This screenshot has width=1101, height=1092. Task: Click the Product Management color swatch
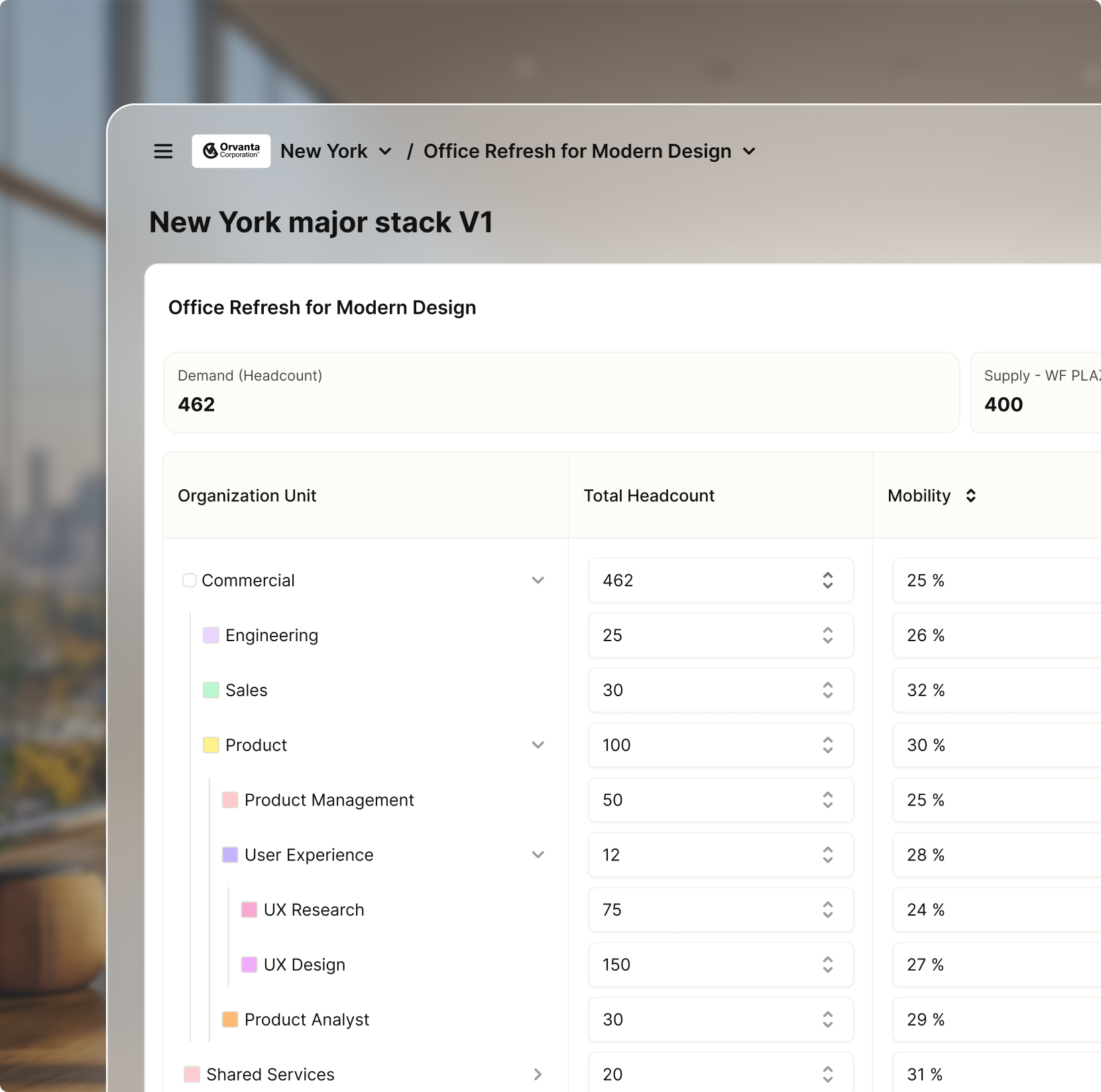pos(230,800)
